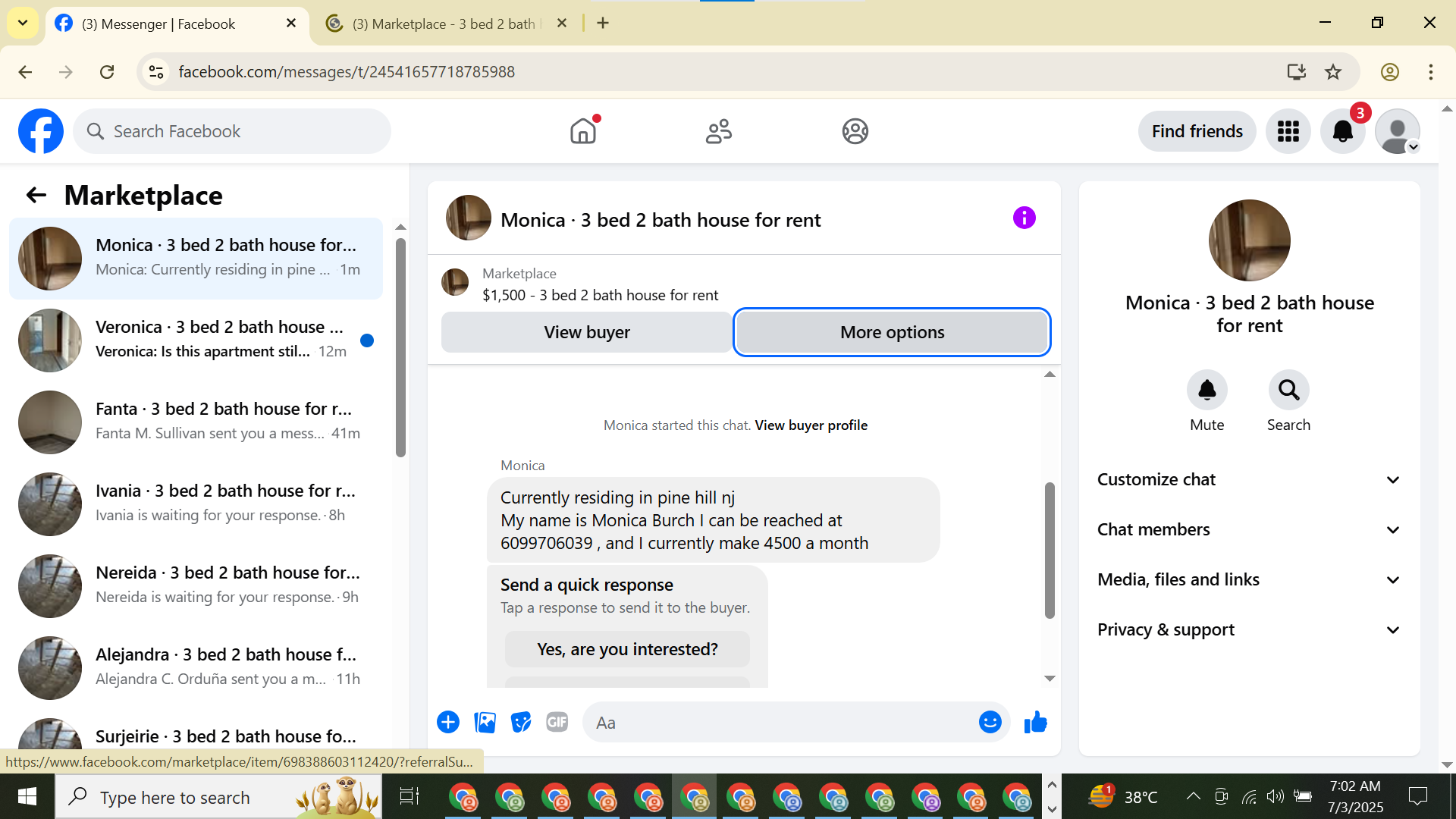This screenshot has height=819, width=1456.
Task: Expand the Chat members section
Action: 1248,529
